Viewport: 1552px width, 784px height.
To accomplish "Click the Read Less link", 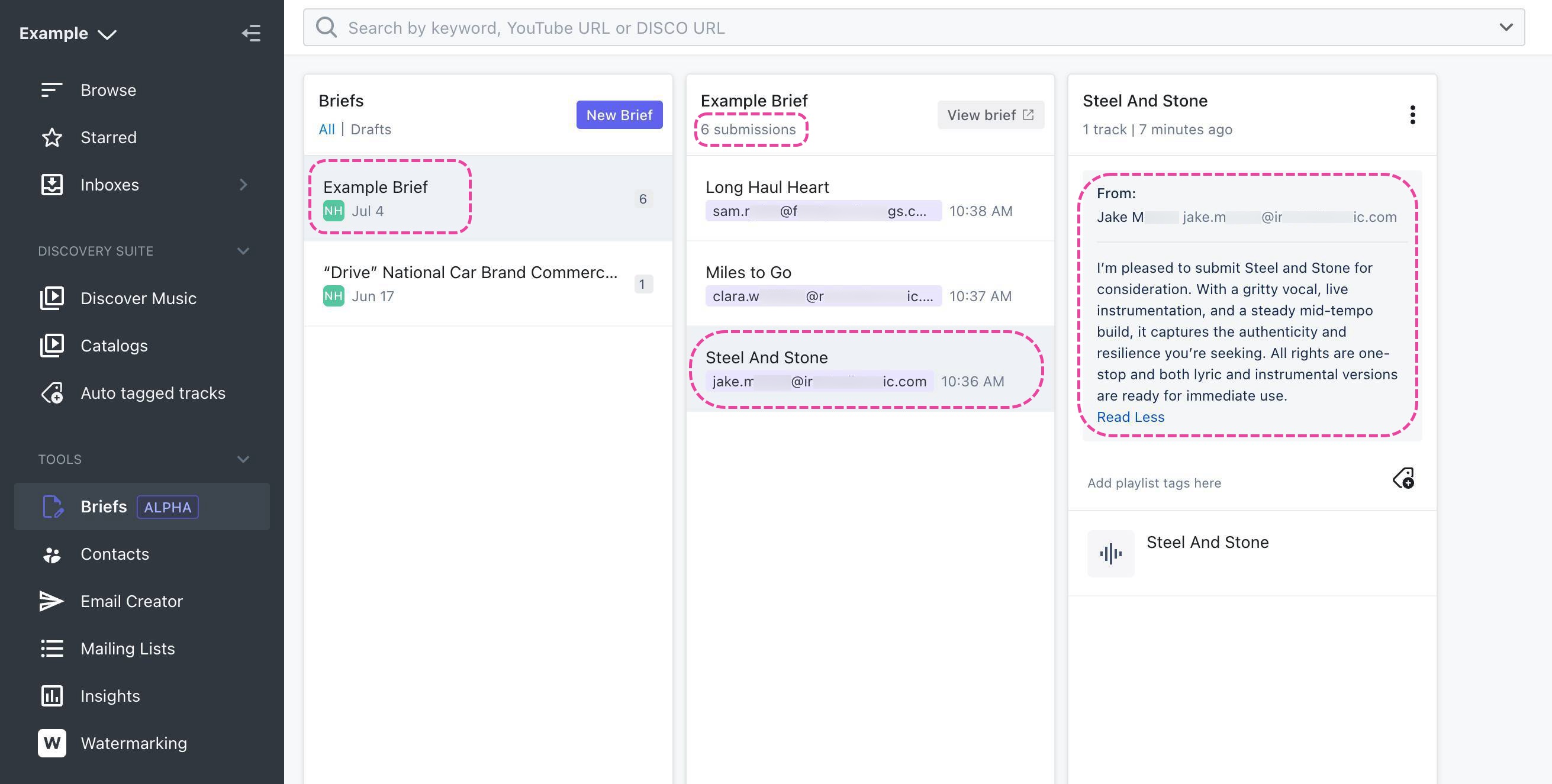I will (x=1131, y=417).
